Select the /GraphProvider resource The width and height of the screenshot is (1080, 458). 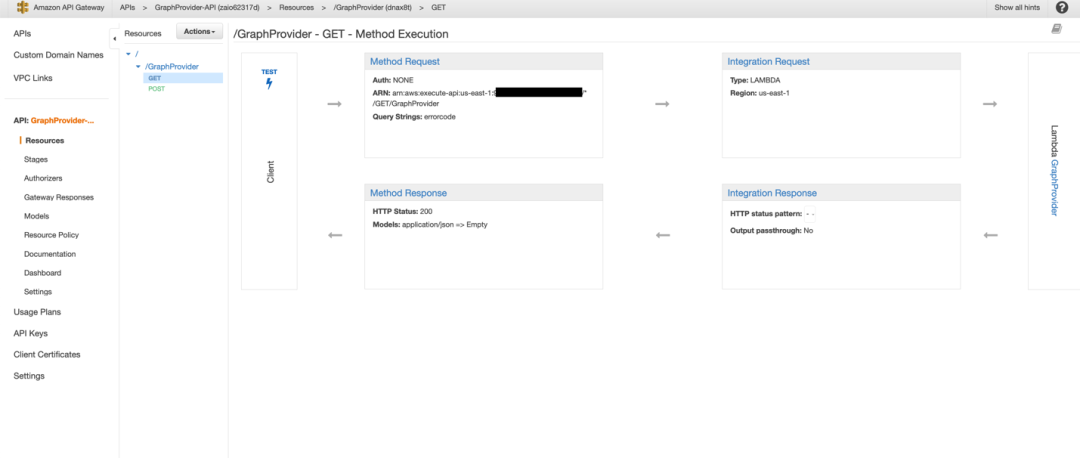tap(172, 67)
